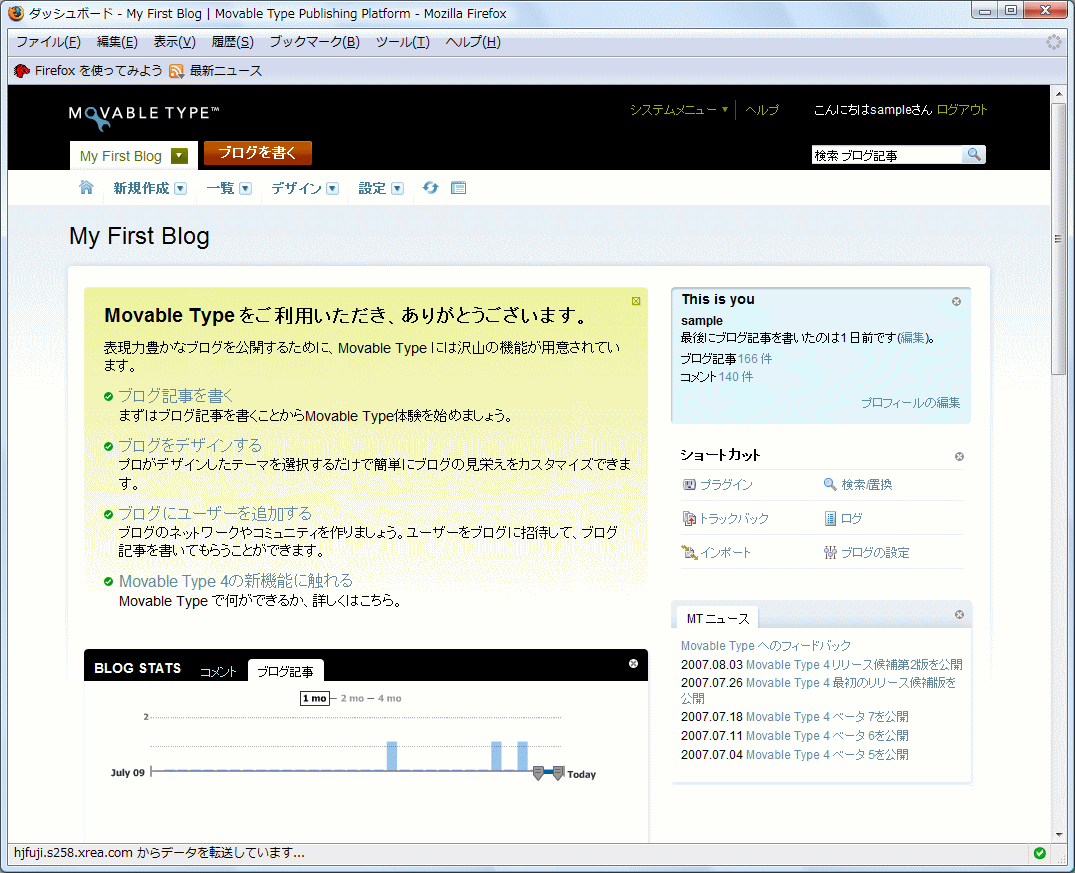
Task: Expand the デザイン menu
Action: (333, 189)
